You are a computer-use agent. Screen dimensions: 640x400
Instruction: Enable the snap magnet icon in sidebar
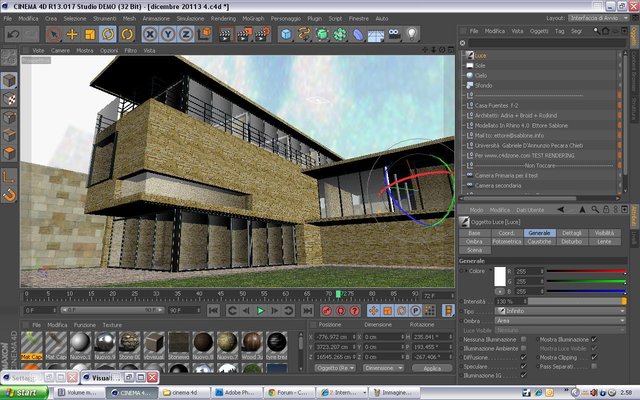[x=9, y=195]
